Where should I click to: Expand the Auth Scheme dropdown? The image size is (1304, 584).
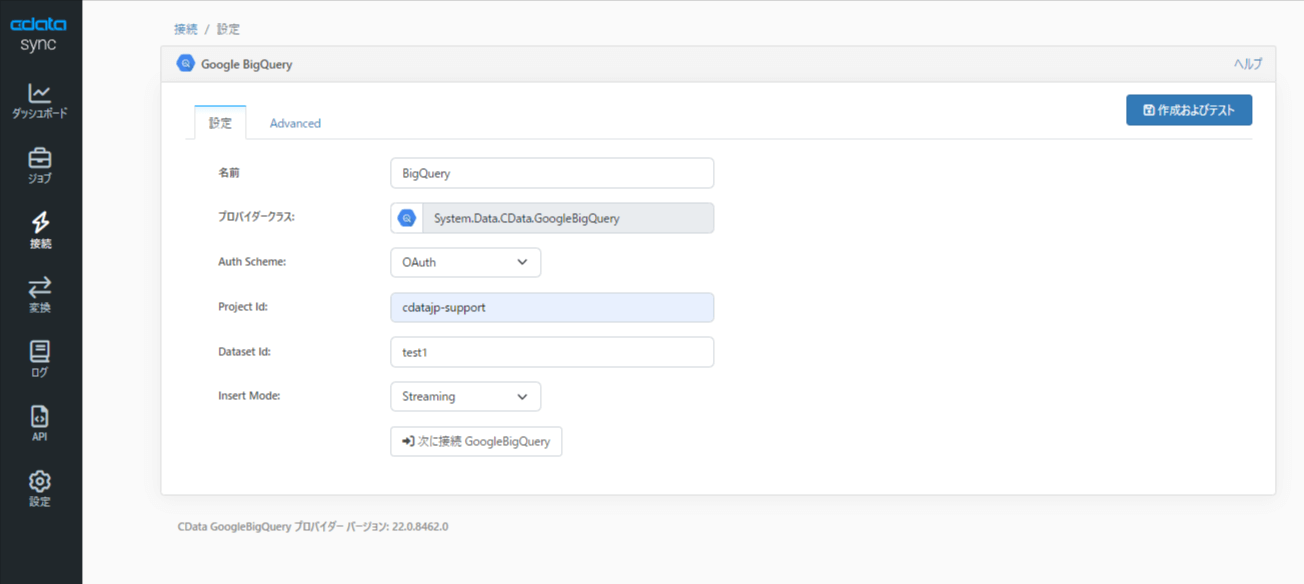click(465, 262)
